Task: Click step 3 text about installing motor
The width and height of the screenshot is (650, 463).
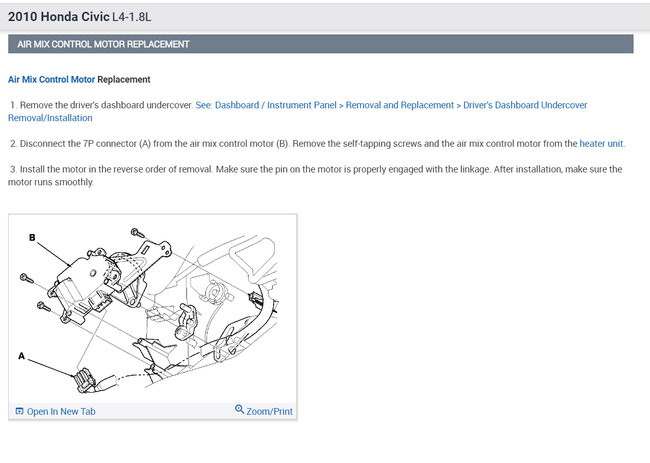Action: coord(315,176)
